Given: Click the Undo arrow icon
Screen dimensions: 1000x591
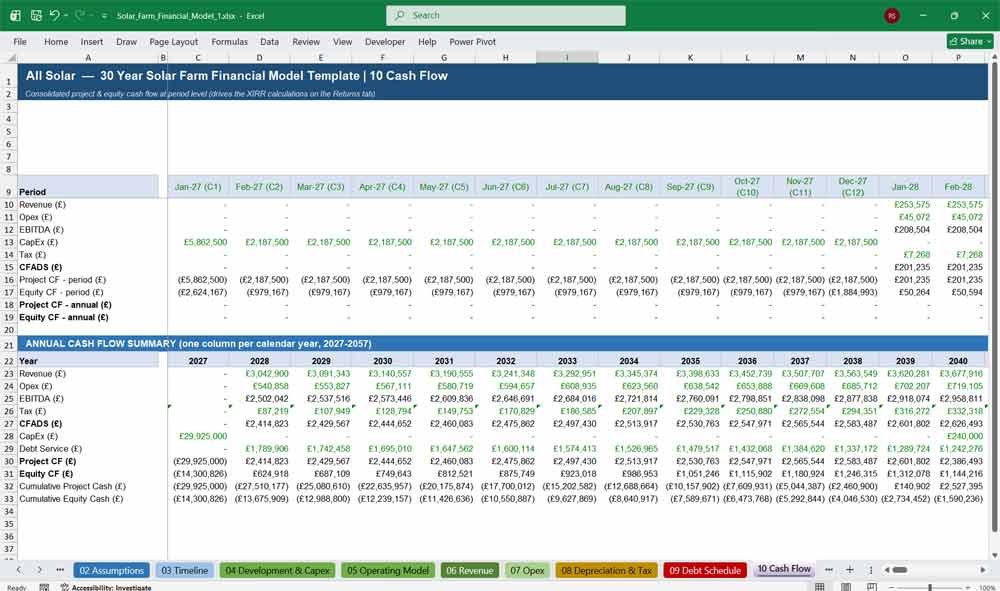Looking at the screenshot, I should point(54,15).
